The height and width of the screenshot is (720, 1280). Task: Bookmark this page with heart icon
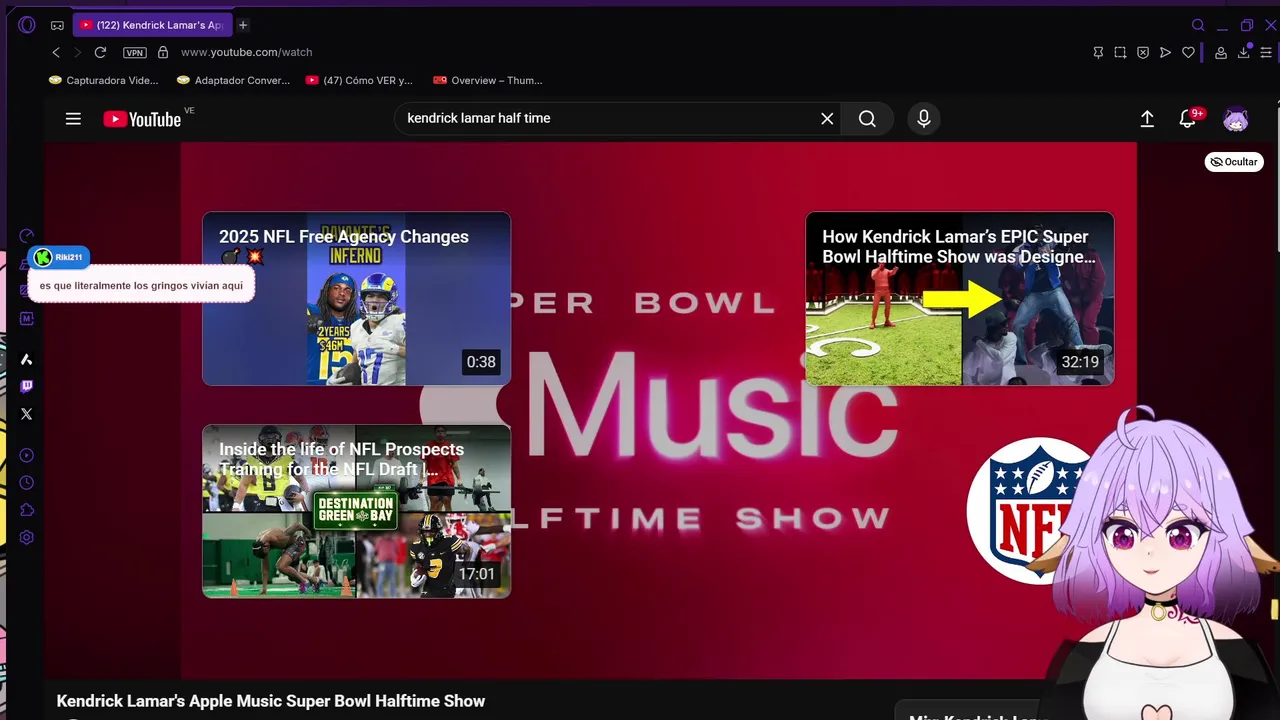click(x=1188, y=52)
